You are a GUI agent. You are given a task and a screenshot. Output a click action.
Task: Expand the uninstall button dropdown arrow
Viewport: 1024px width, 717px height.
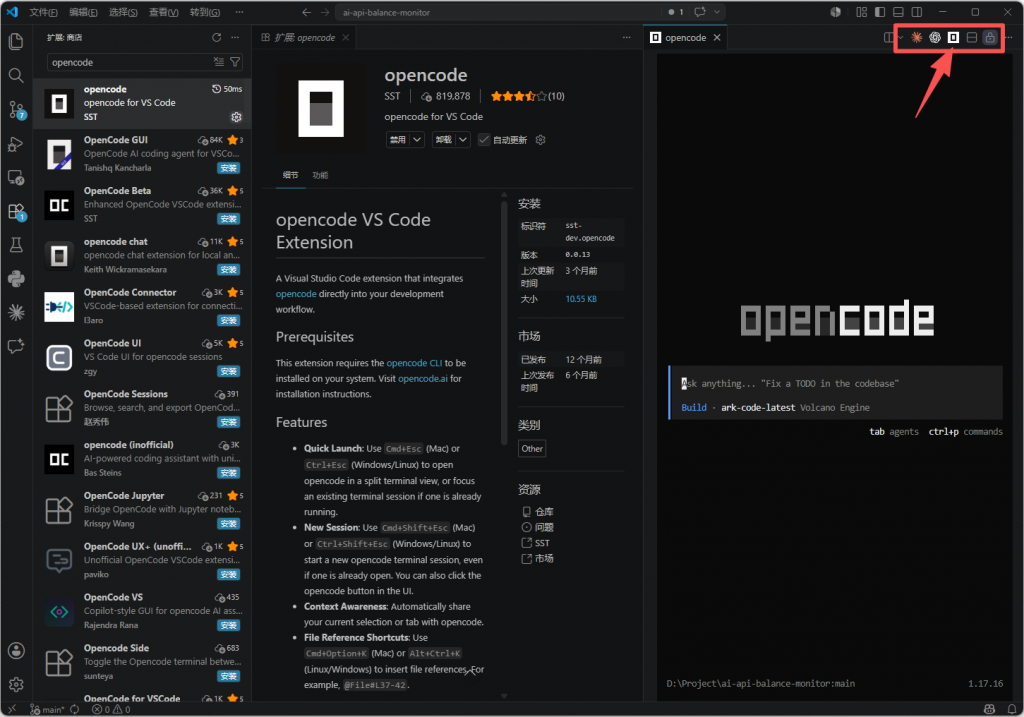click(463, 140)
